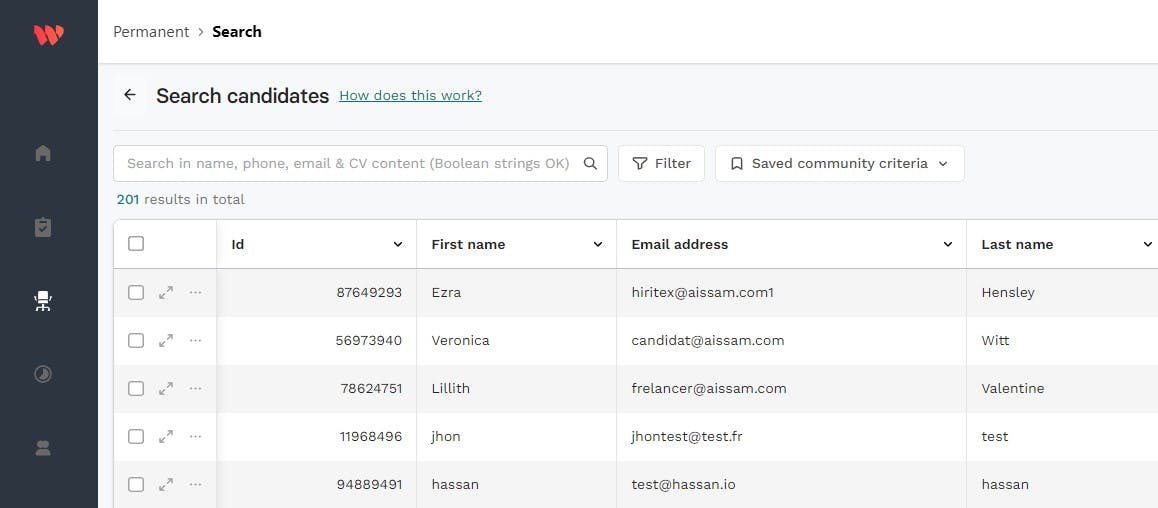Open the home icon in sidebar
Image resolution: width=1158 pixels, height=508 pixels.
click(43, 153)
